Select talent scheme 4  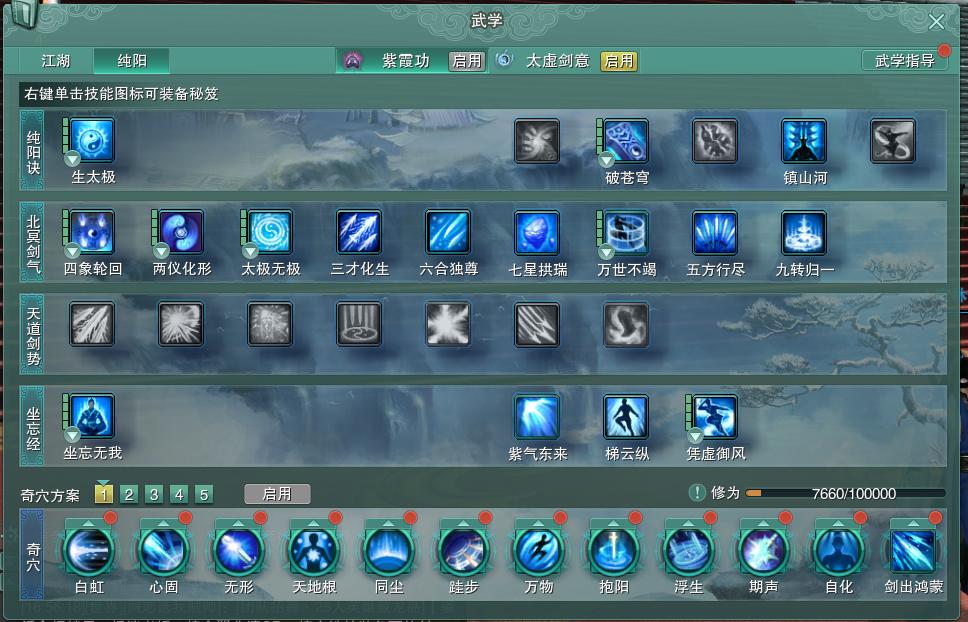click(179, 494)
